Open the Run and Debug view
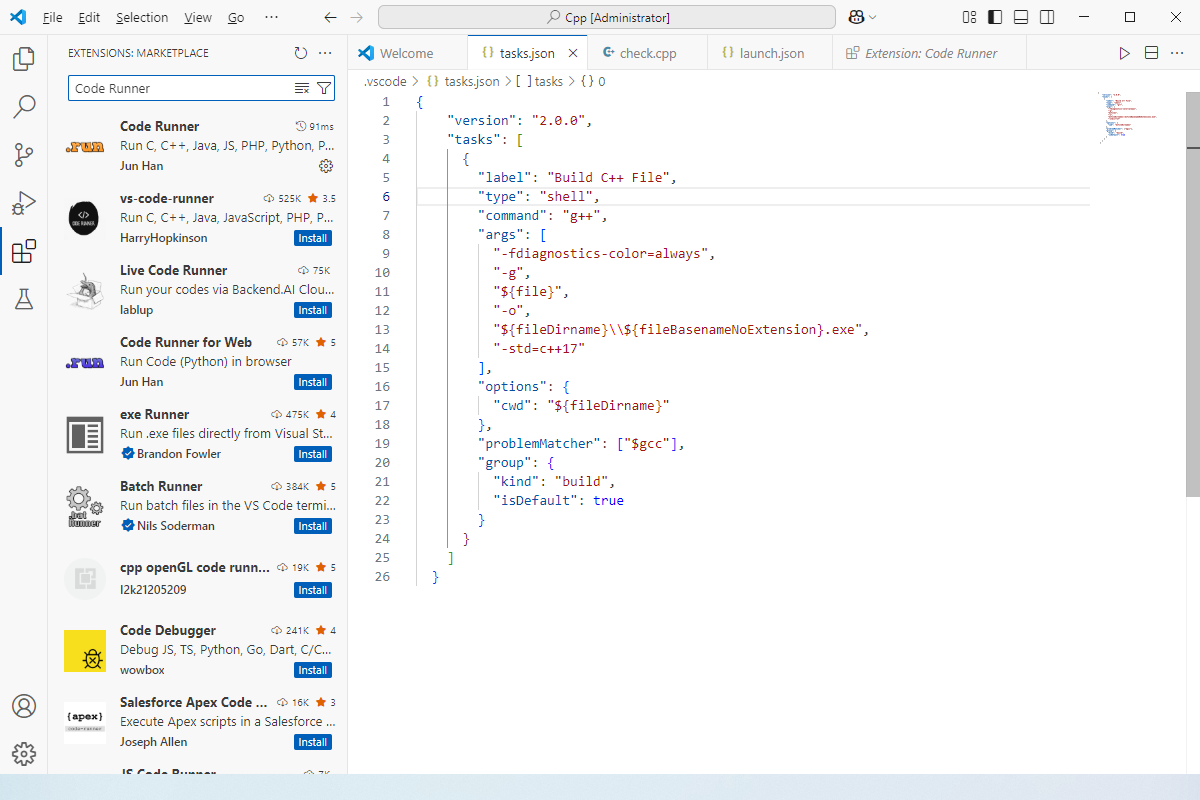Image resolution: width=1200 pixels, height=800 pixels. (x=24, y=203)
